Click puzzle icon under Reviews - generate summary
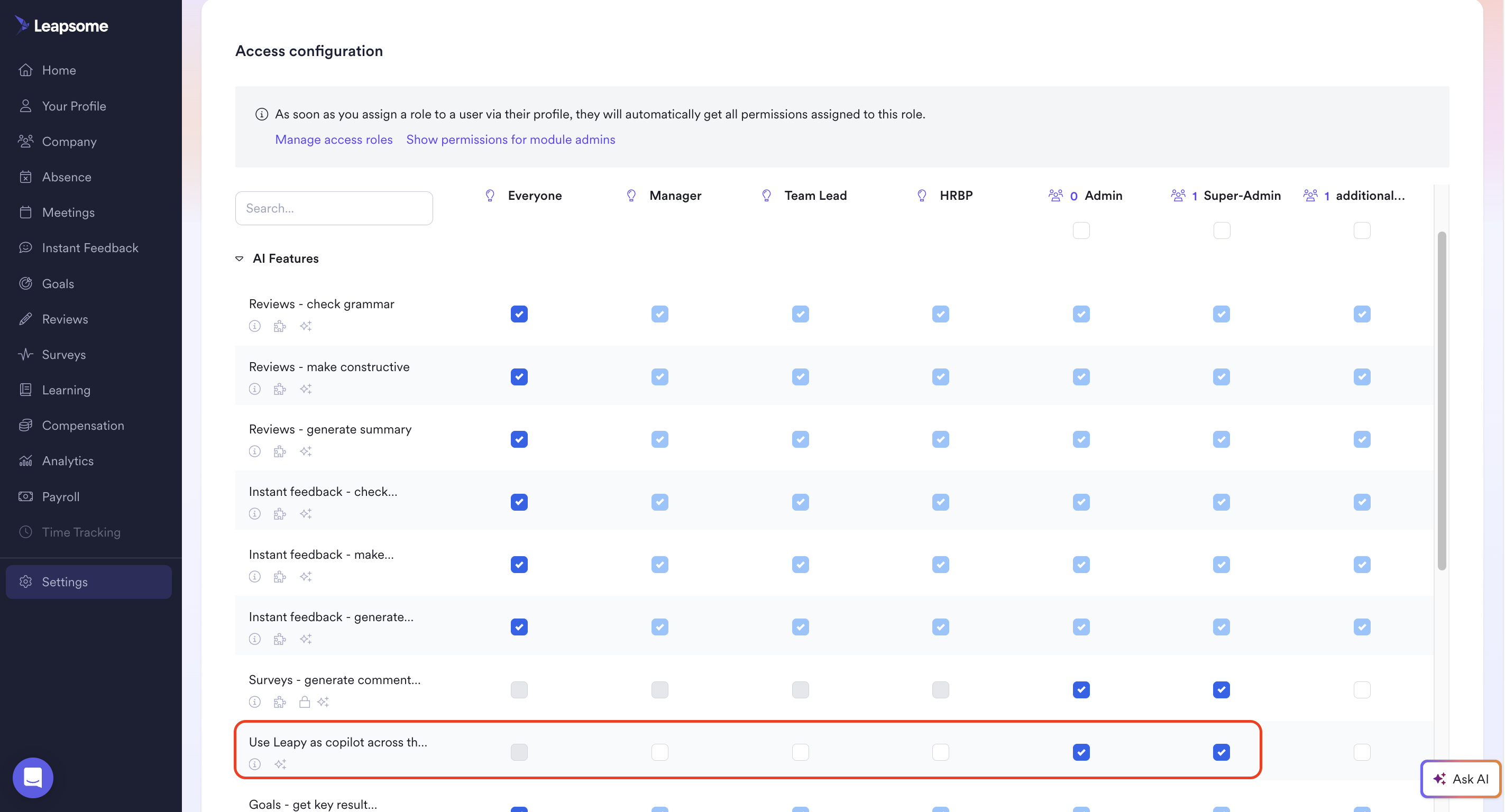Image resolution: width=1505 pixels, height=812 pixels. (x=280, y=451)
